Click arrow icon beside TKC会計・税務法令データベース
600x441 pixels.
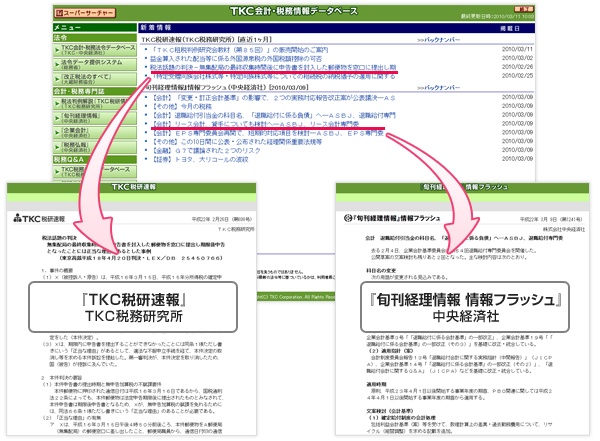(57, 50)
